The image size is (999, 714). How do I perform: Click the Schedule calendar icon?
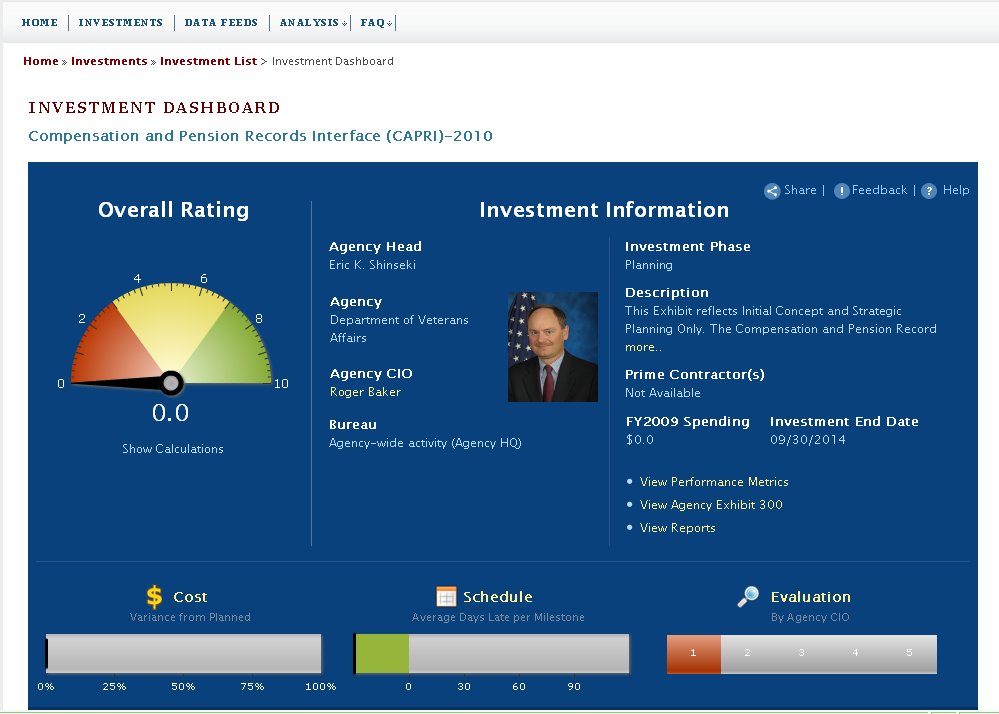(446, 597)
